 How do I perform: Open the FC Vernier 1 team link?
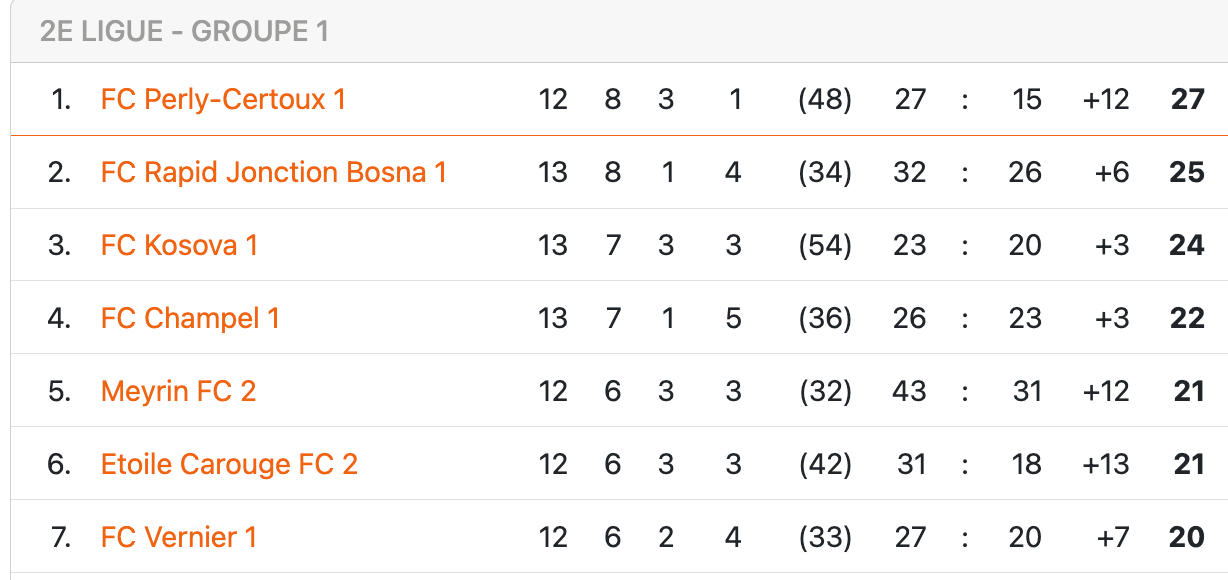click(x=179, y=537)
